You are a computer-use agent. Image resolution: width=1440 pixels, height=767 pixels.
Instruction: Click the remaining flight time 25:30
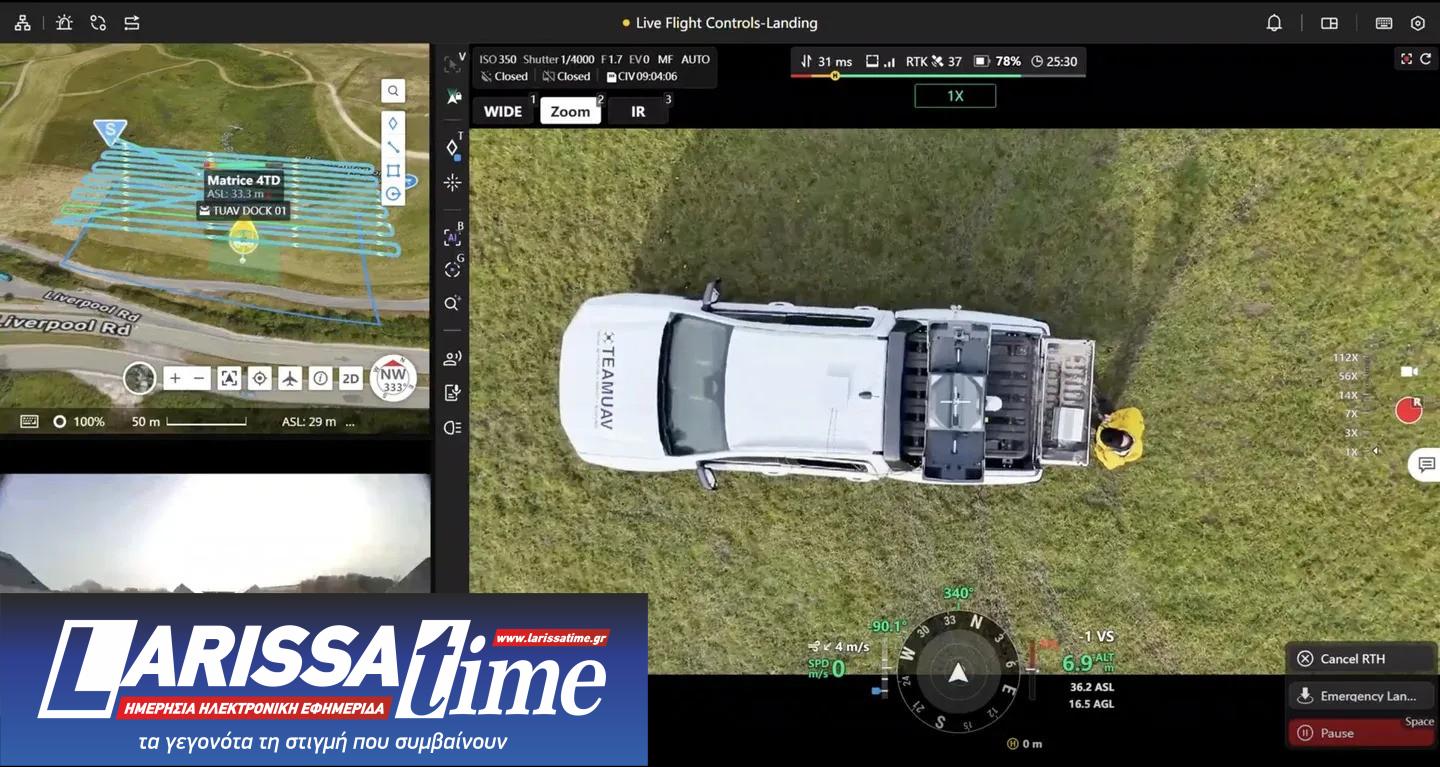[x=1055, y=61]
